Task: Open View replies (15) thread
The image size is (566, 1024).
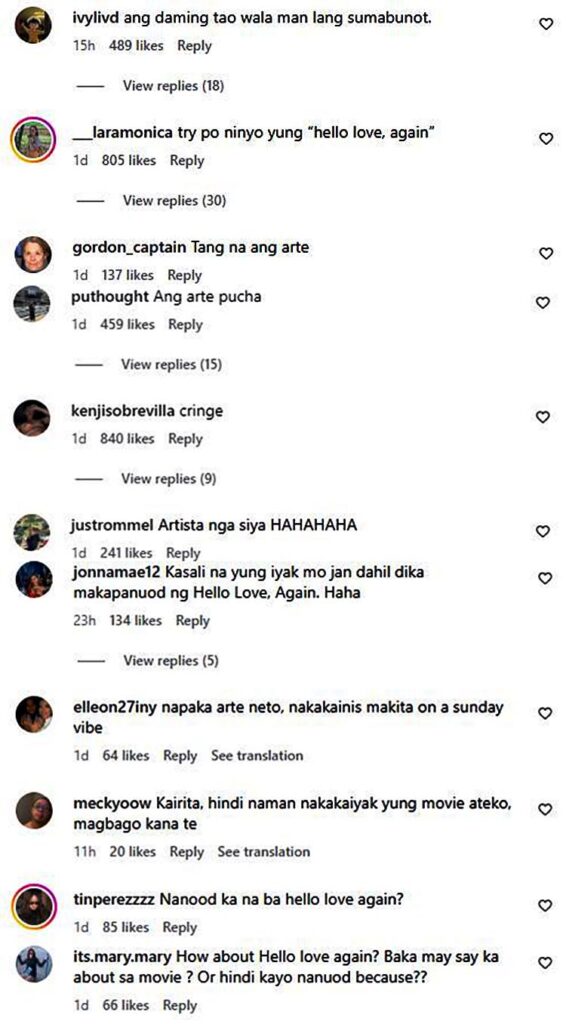Action: pyautogui.click(x=171, y=364)
